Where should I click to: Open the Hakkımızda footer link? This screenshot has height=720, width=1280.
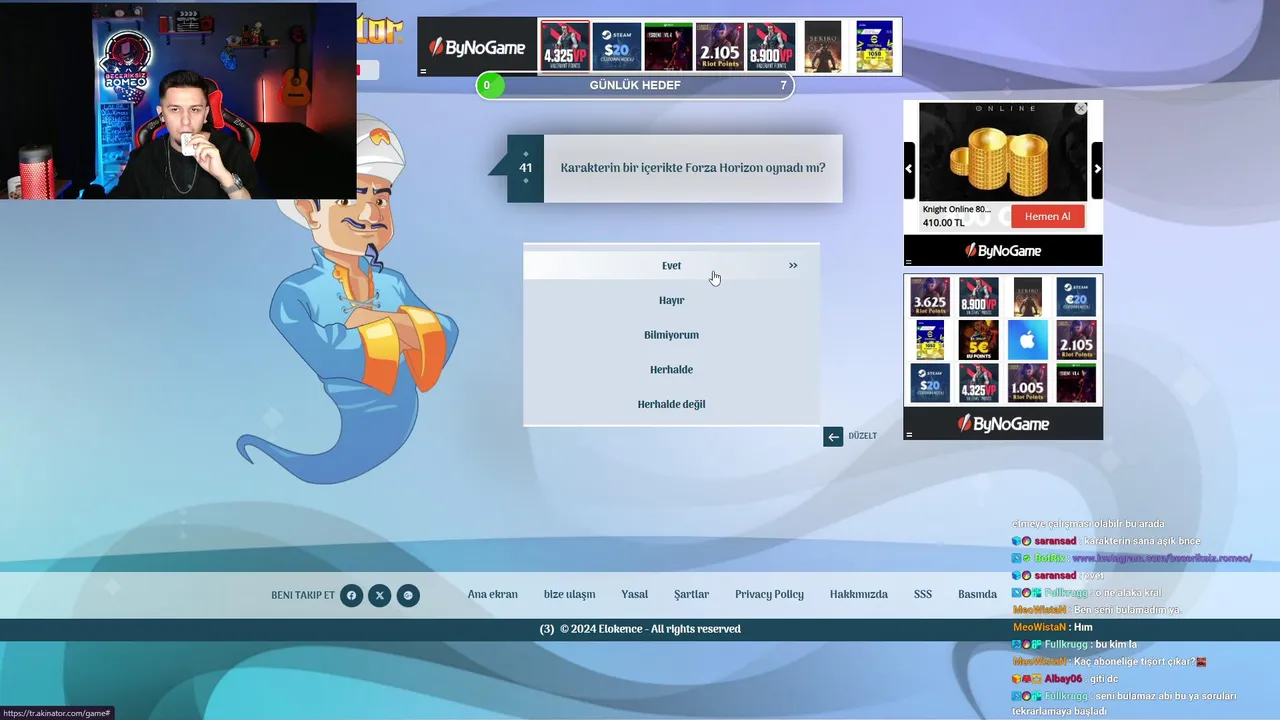coord(859,594)
